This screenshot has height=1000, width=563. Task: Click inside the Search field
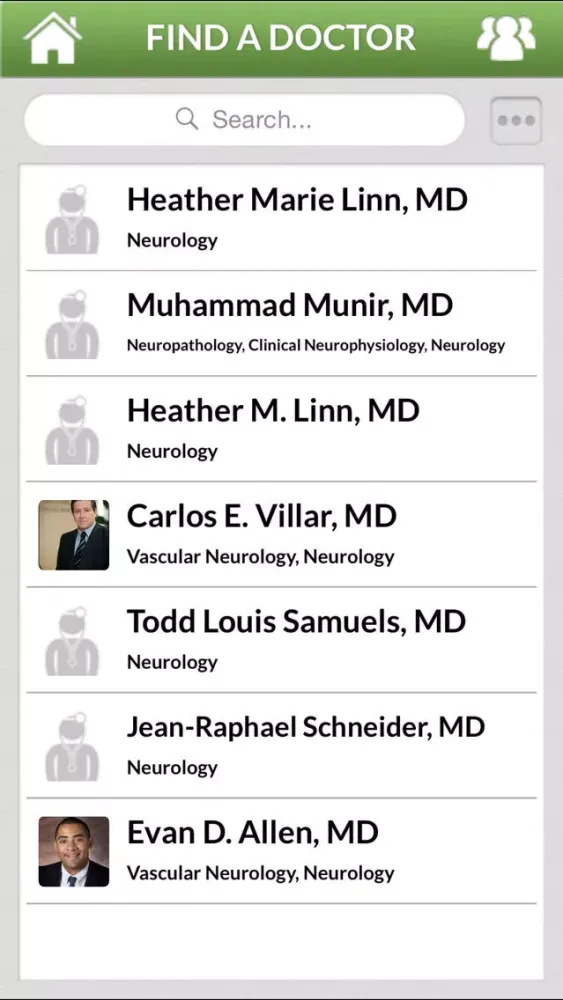pyautogui.click(x=245, y=120)
